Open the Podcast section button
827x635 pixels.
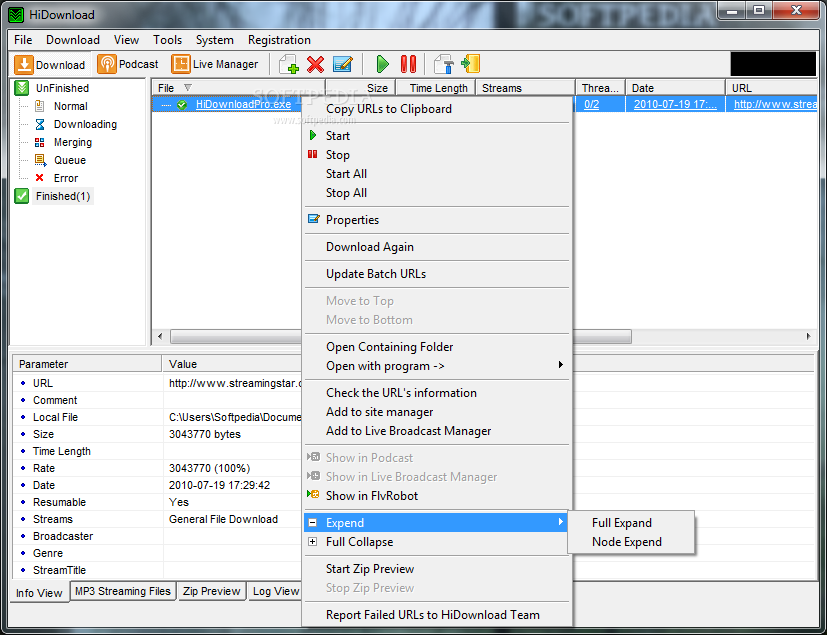click(128, 64)
